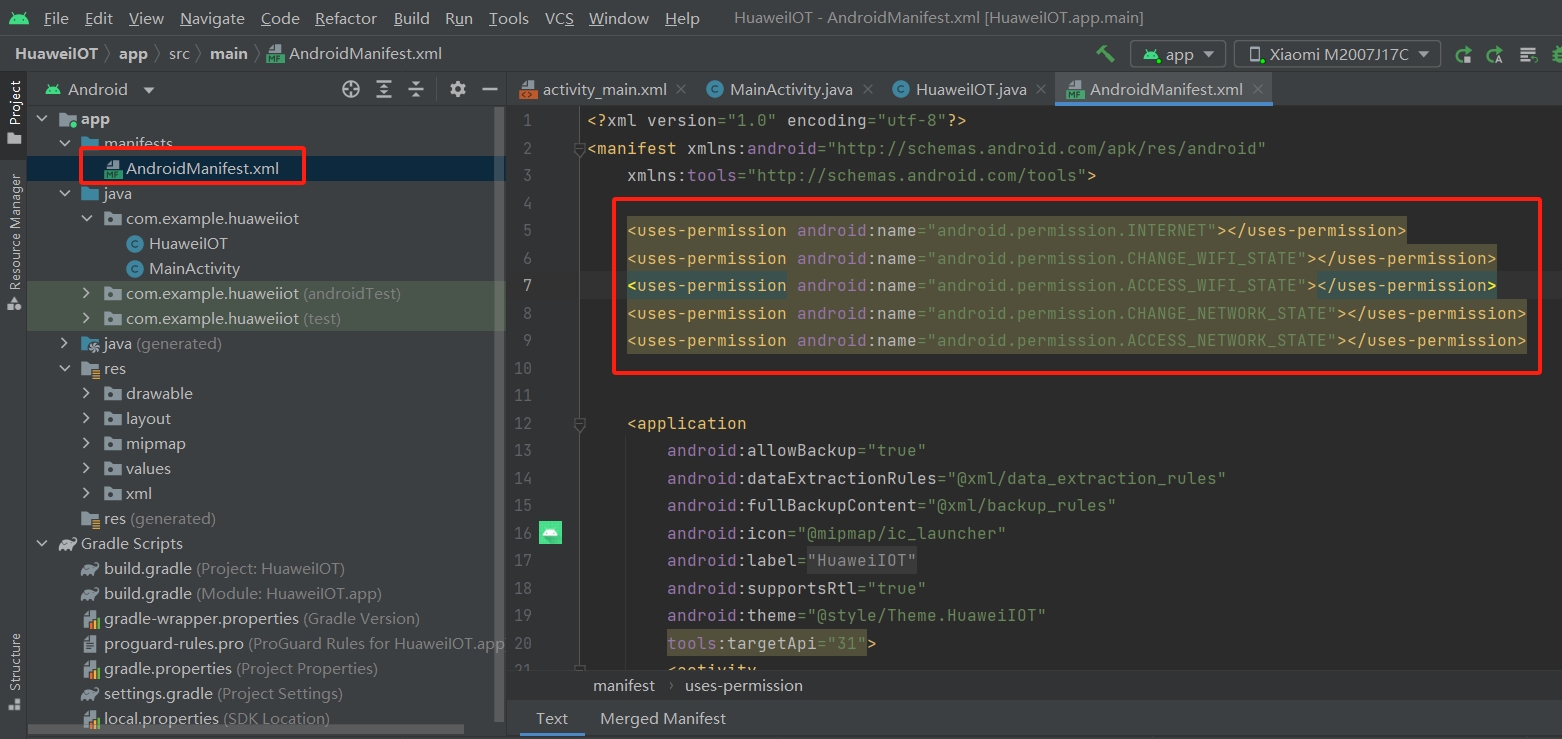Expand the mipmap folder
This screenshot has height=739, width=1562.
pos(86,444)
